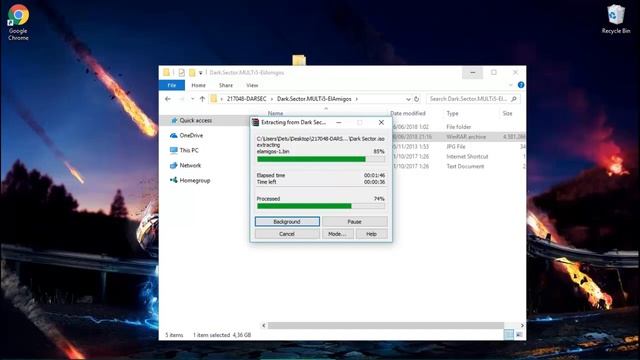The image size is (640, 360).
Task: Minimize the Explorer window
Action: click(473, 73)
